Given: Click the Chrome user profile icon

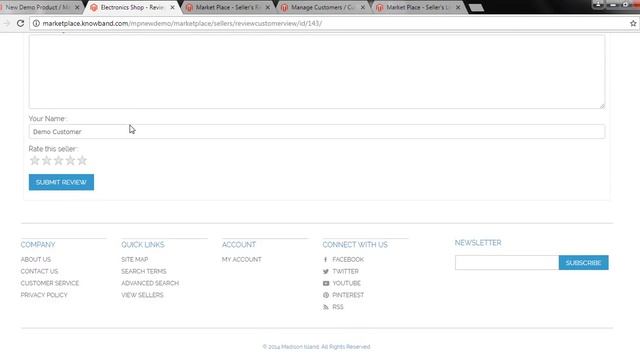Looking at the screenshot, I should click(x=598, y=4).
